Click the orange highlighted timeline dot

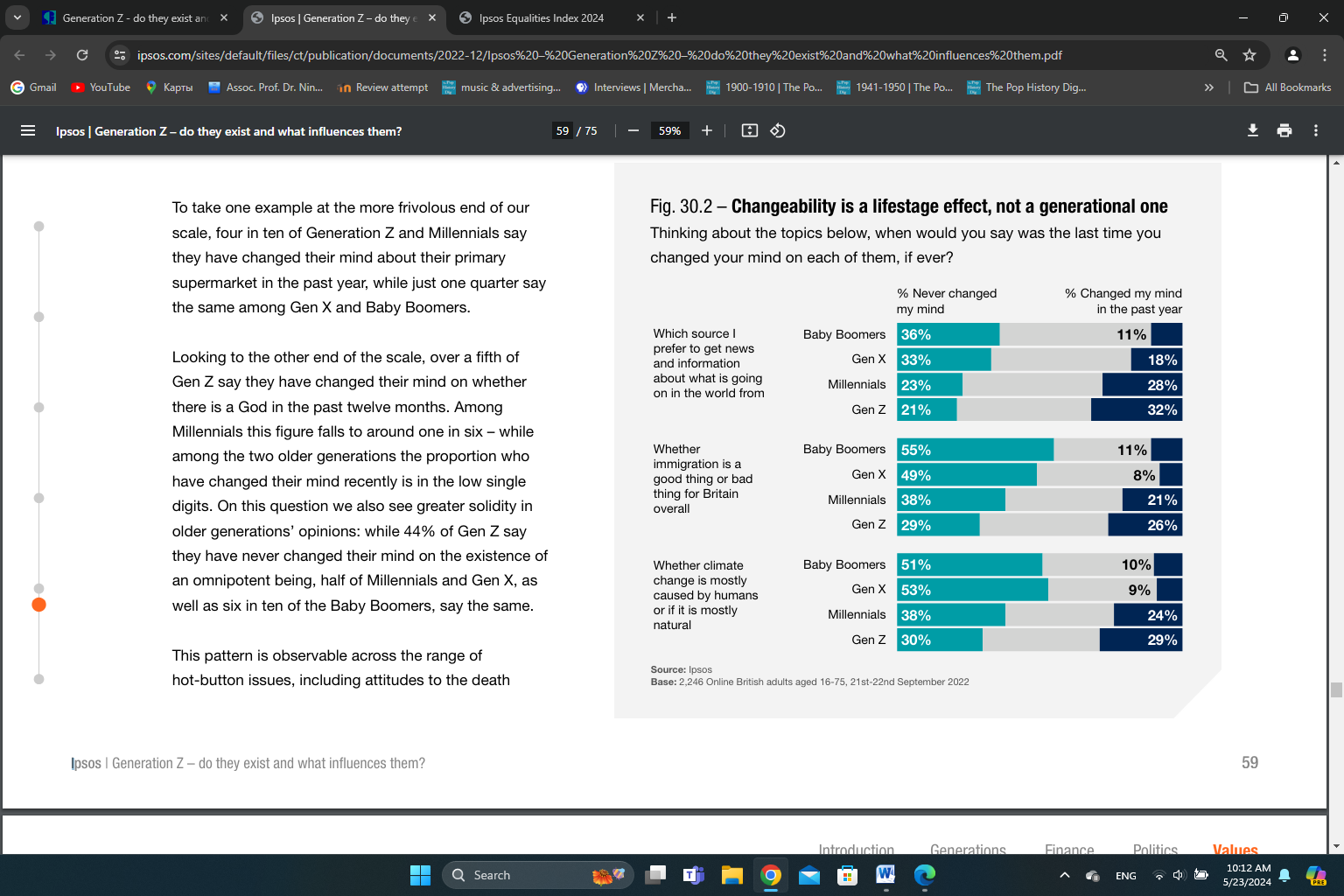[38, 605]
